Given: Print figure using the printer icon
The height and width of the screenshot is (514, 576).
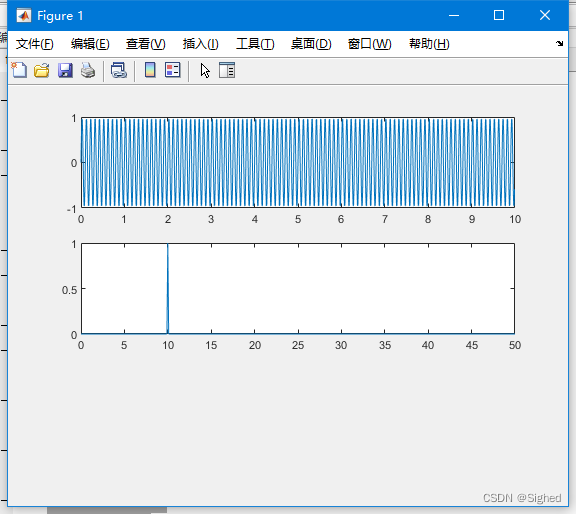Looking at the screenshot, I should click(88, 70).
